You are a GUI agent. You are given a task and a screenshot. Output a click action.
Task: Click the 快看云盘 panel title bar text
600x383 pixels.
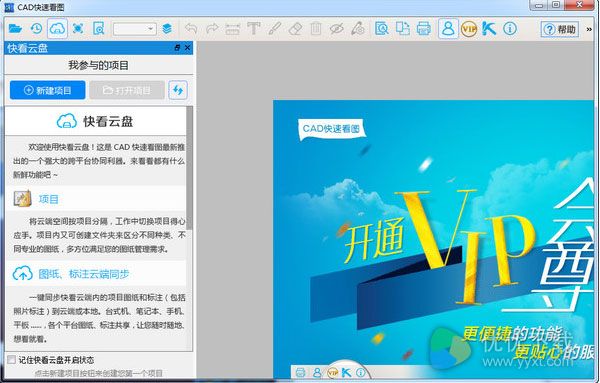(28, 48)
